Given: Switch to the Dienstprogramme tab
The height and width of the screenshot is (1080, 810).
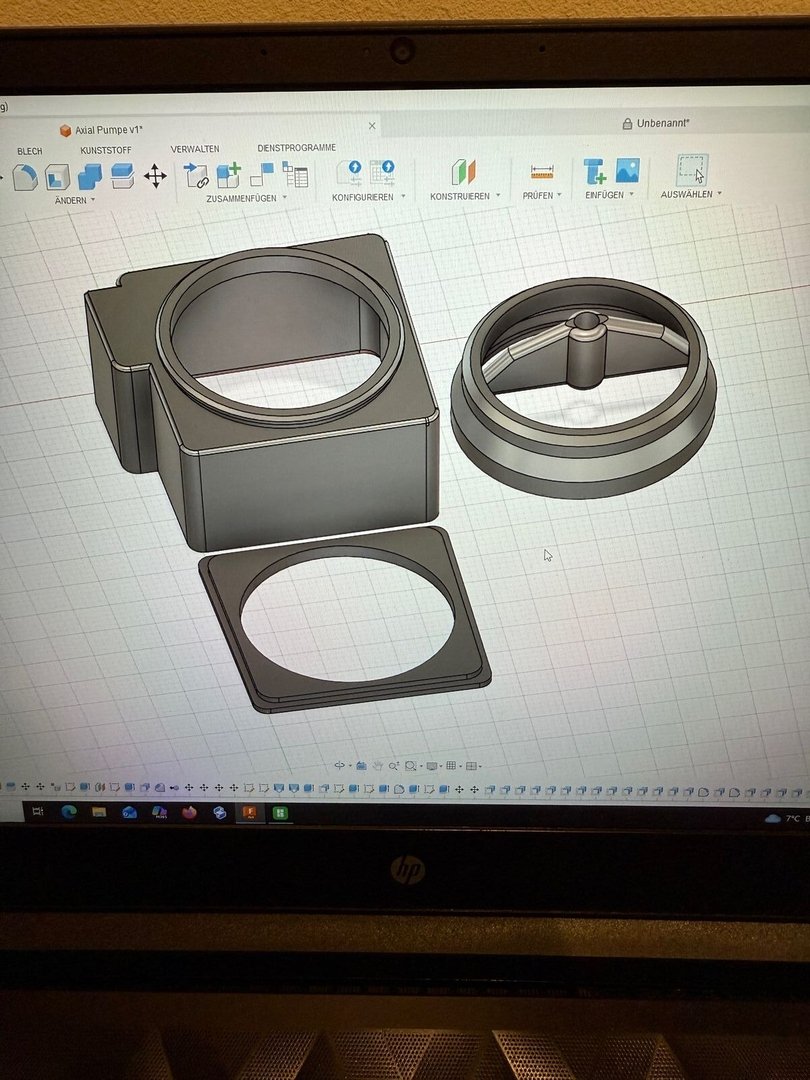Looking at the screenshot, I should [x=296, y=147].
